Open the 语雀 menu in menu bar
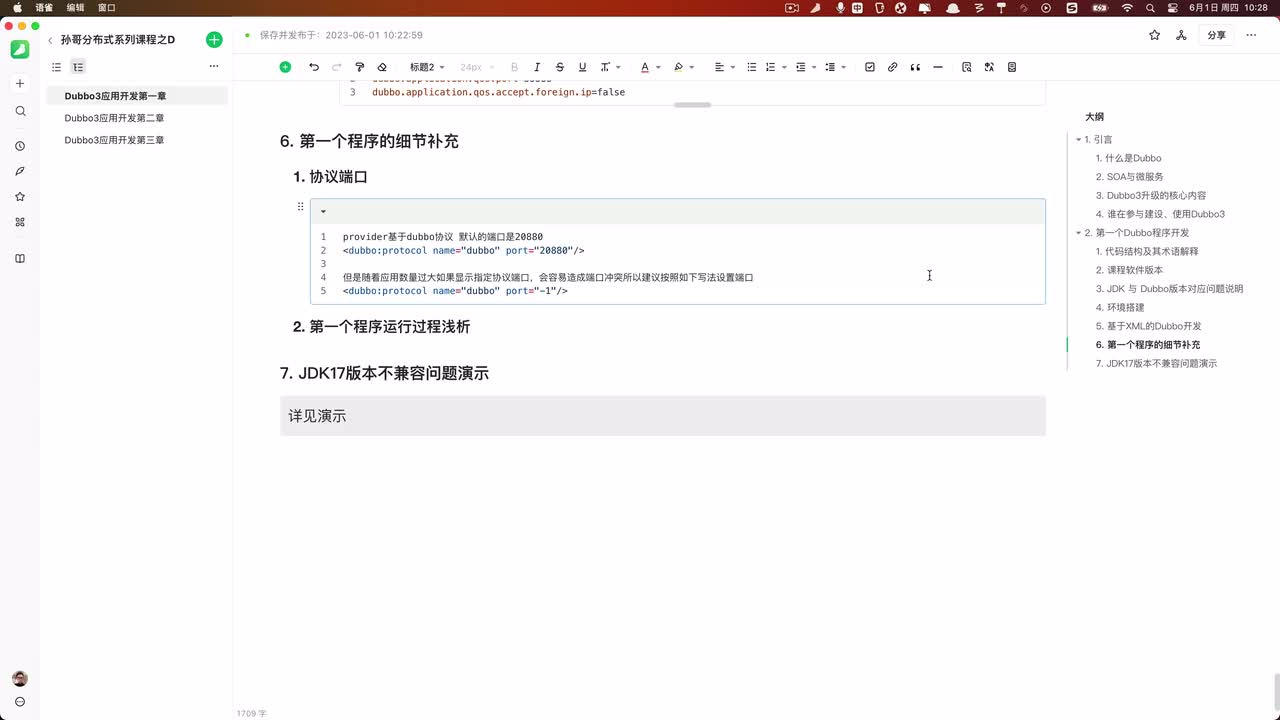 coord(44,7)
